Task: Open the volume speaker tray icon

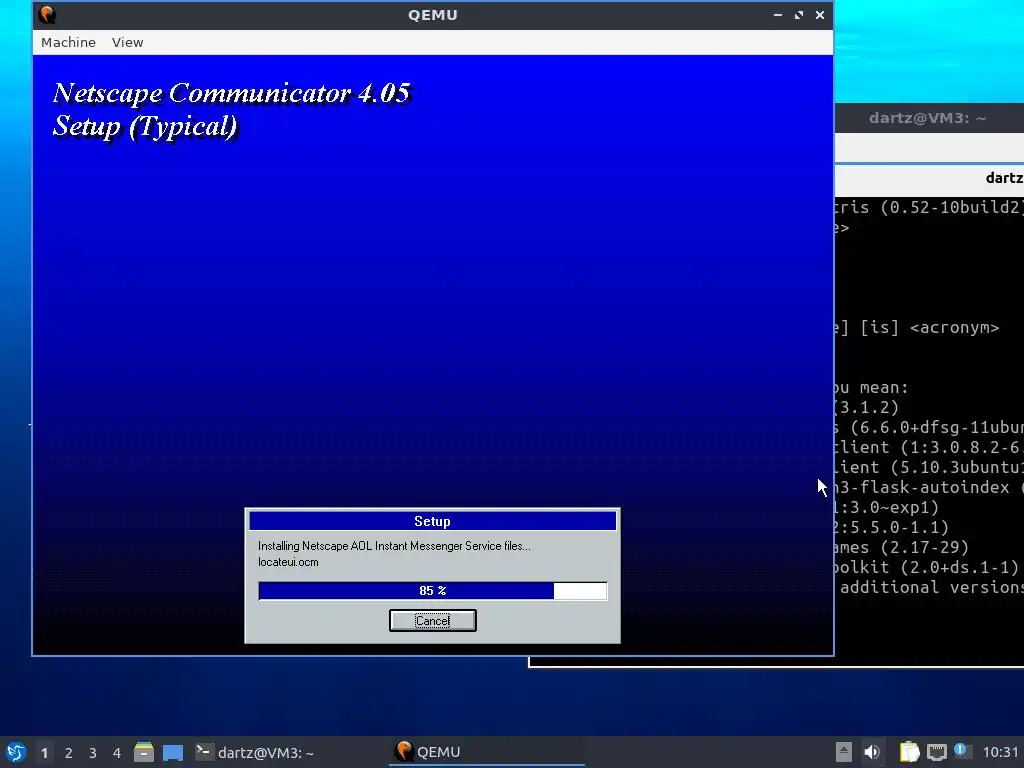Action: [x=871, y=752]
